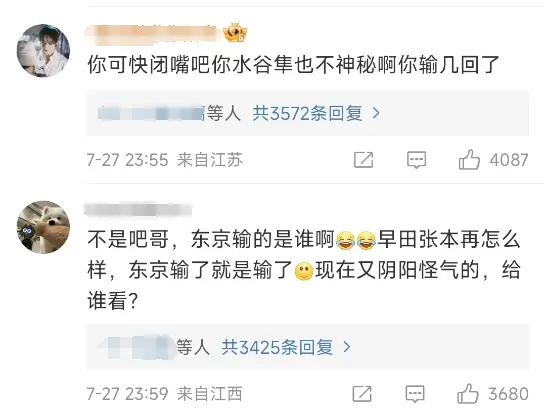Open the white dog avatar profile
Screen dimensions: 544x411
43,227
